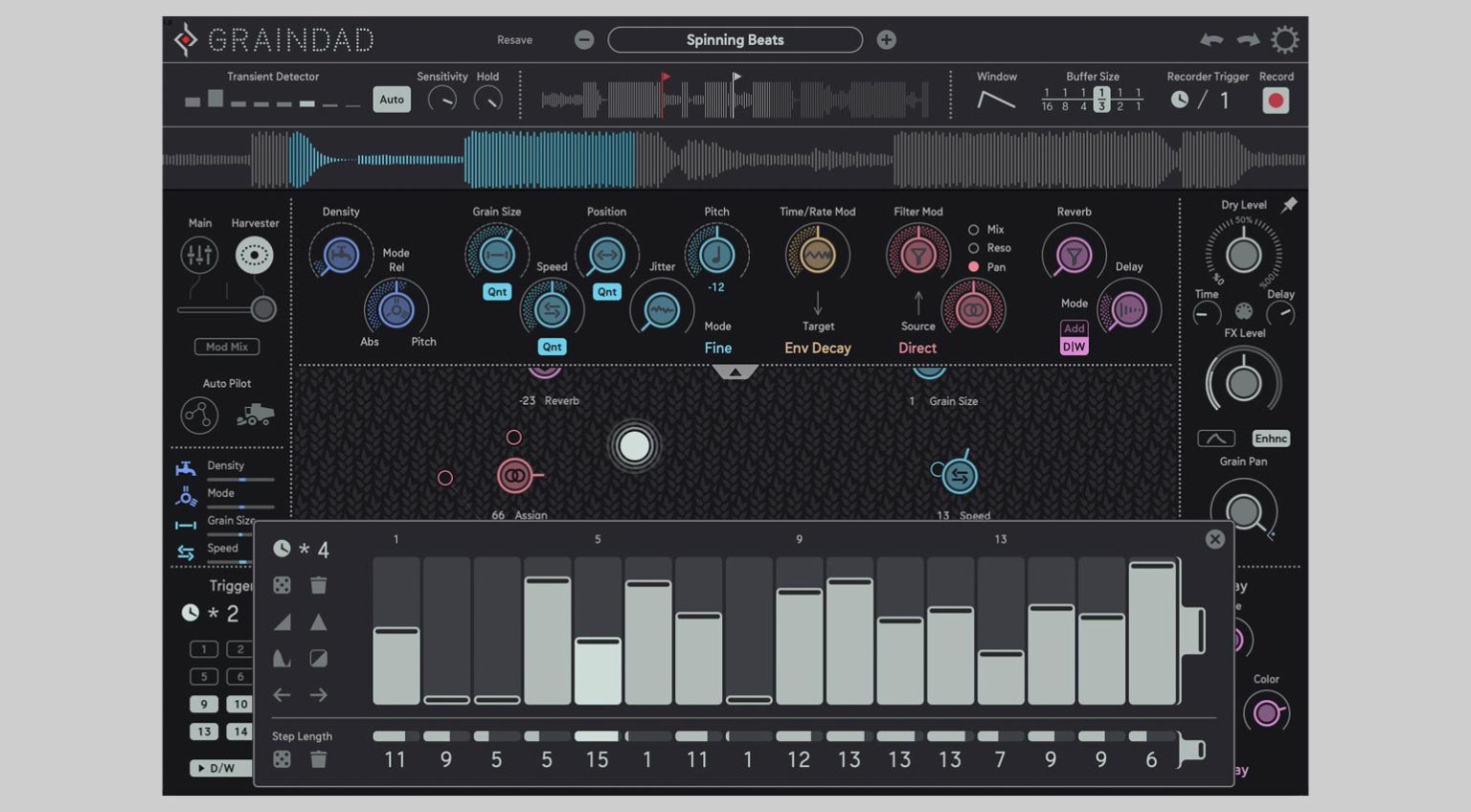Select the Reso radio option
1471x812 pixels.
[974, 248]
